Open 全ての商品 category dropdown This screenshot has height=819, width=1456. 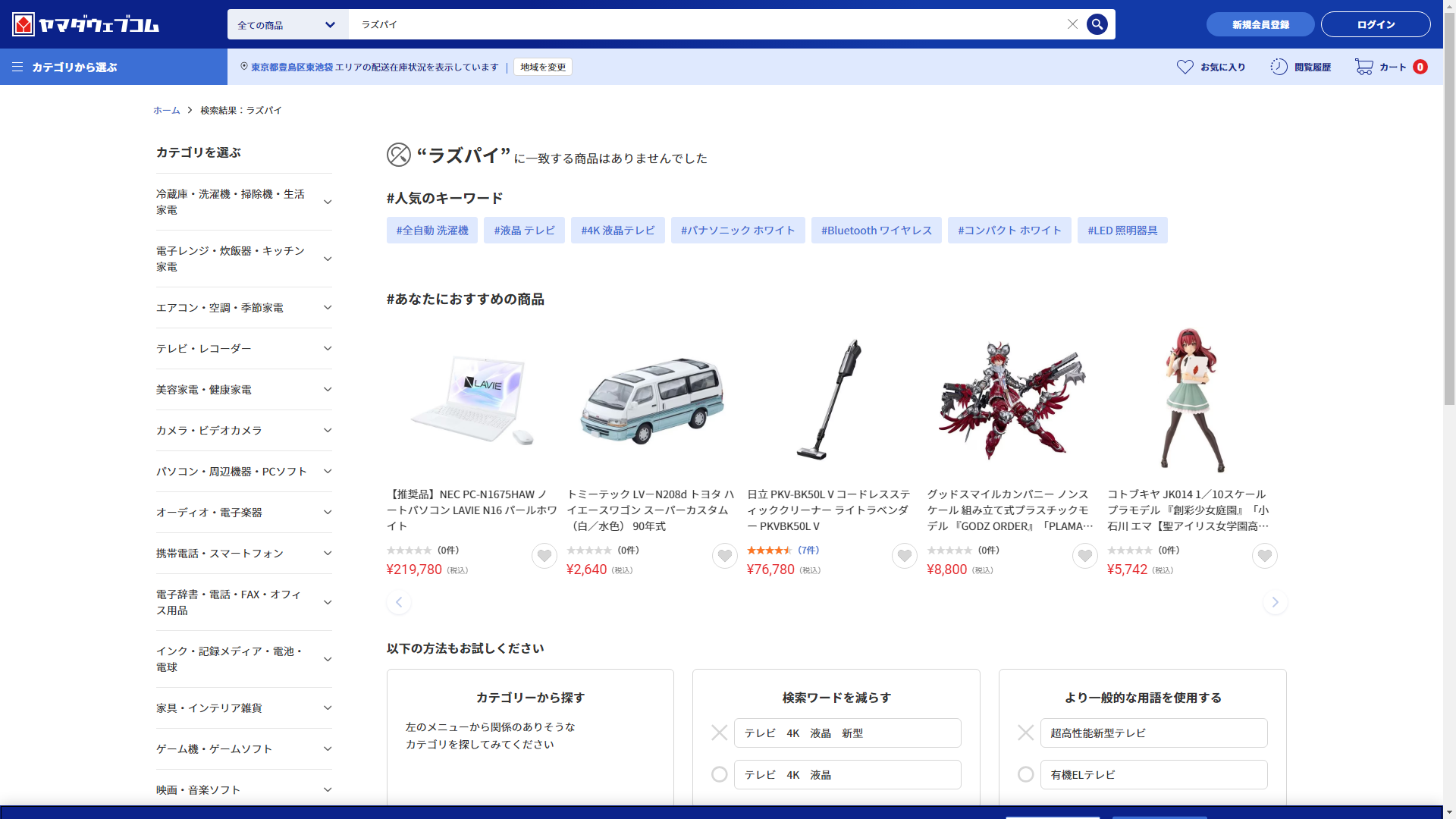[x=287, y=25]
